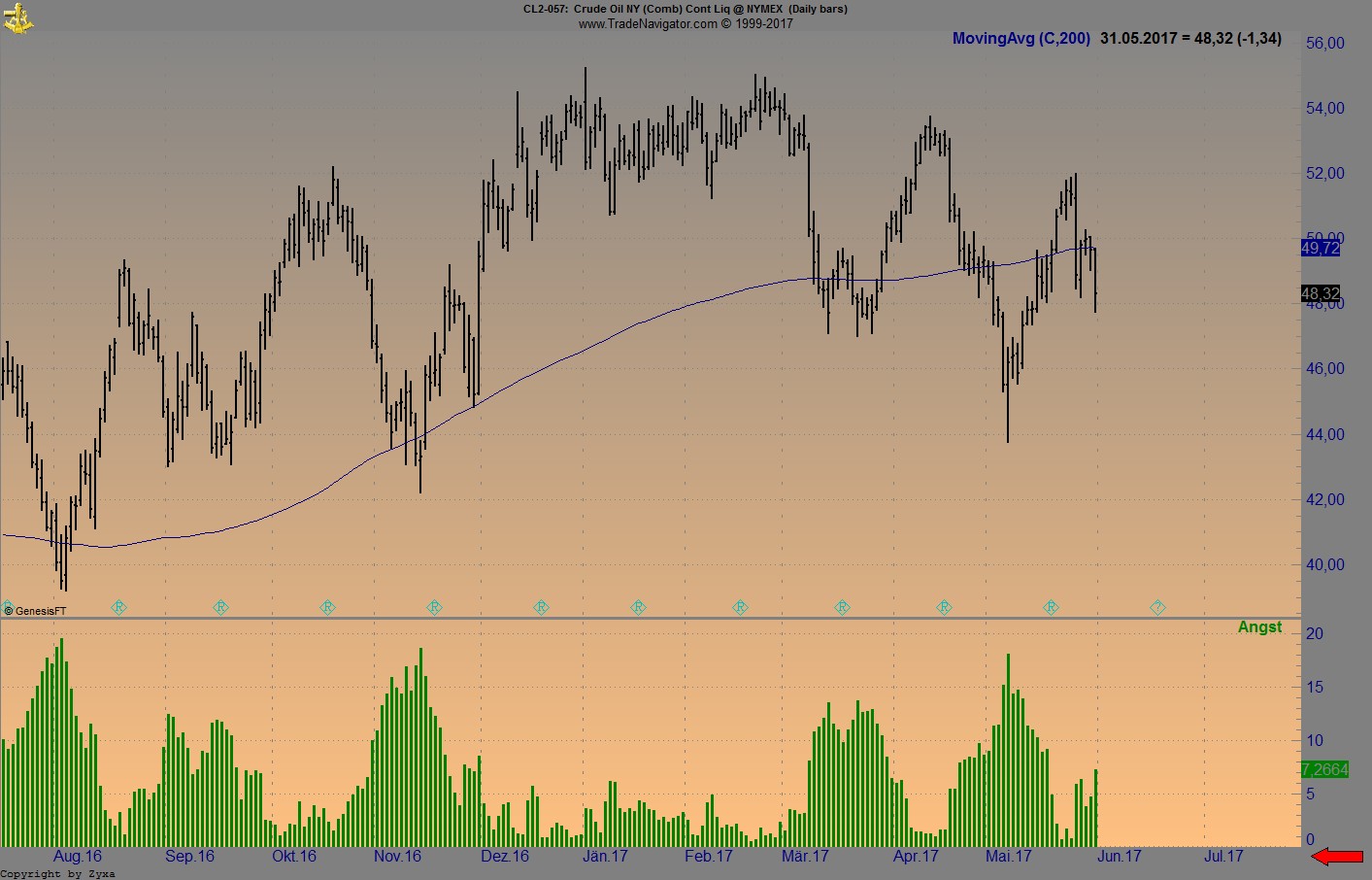Select the rollover 'R' diamond marker above Aug.16
The image size is (1372, 880).
[119, 607]
